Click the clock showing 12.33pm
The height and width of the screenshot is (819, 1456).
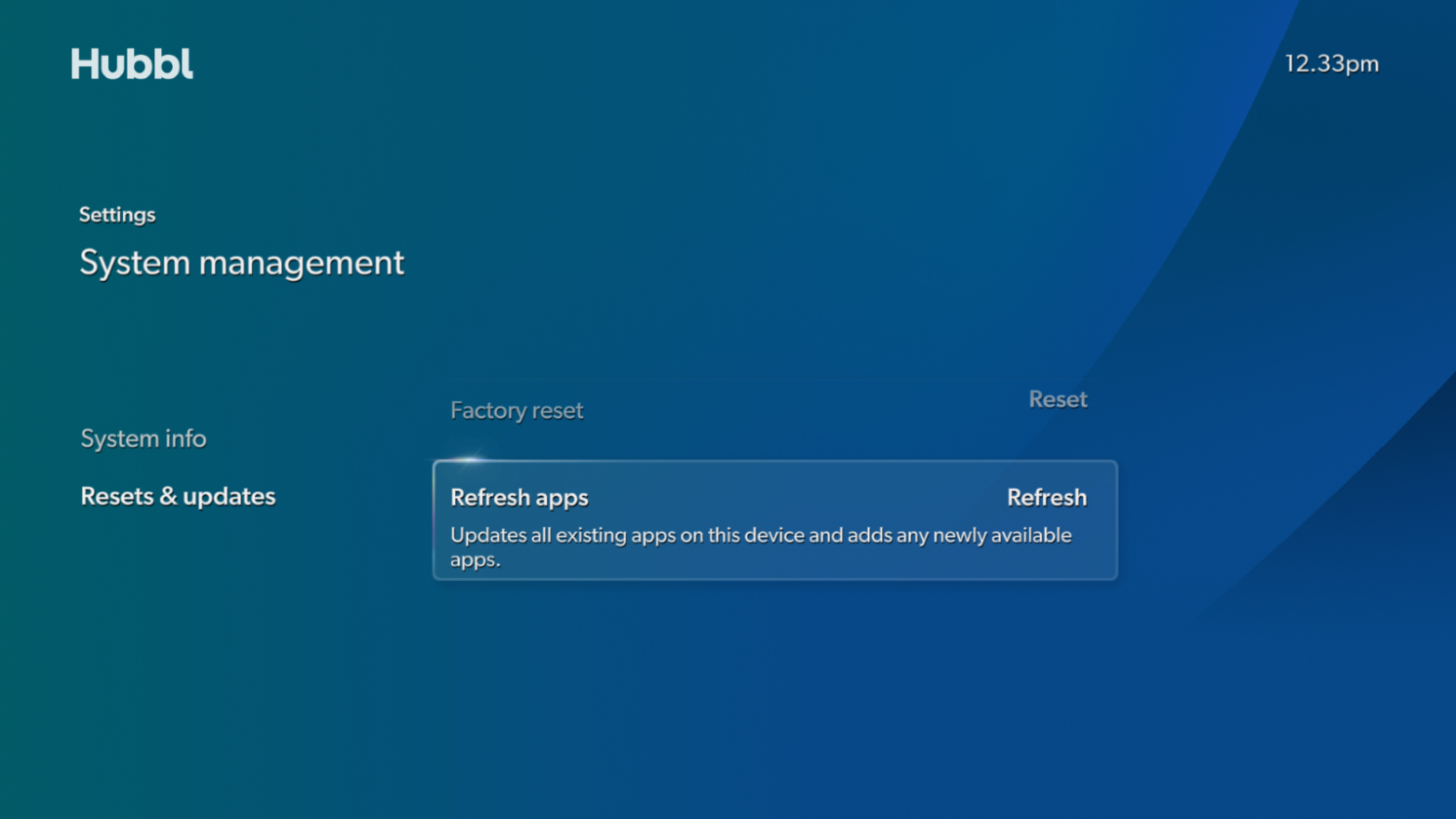(x=1332, y=62)
